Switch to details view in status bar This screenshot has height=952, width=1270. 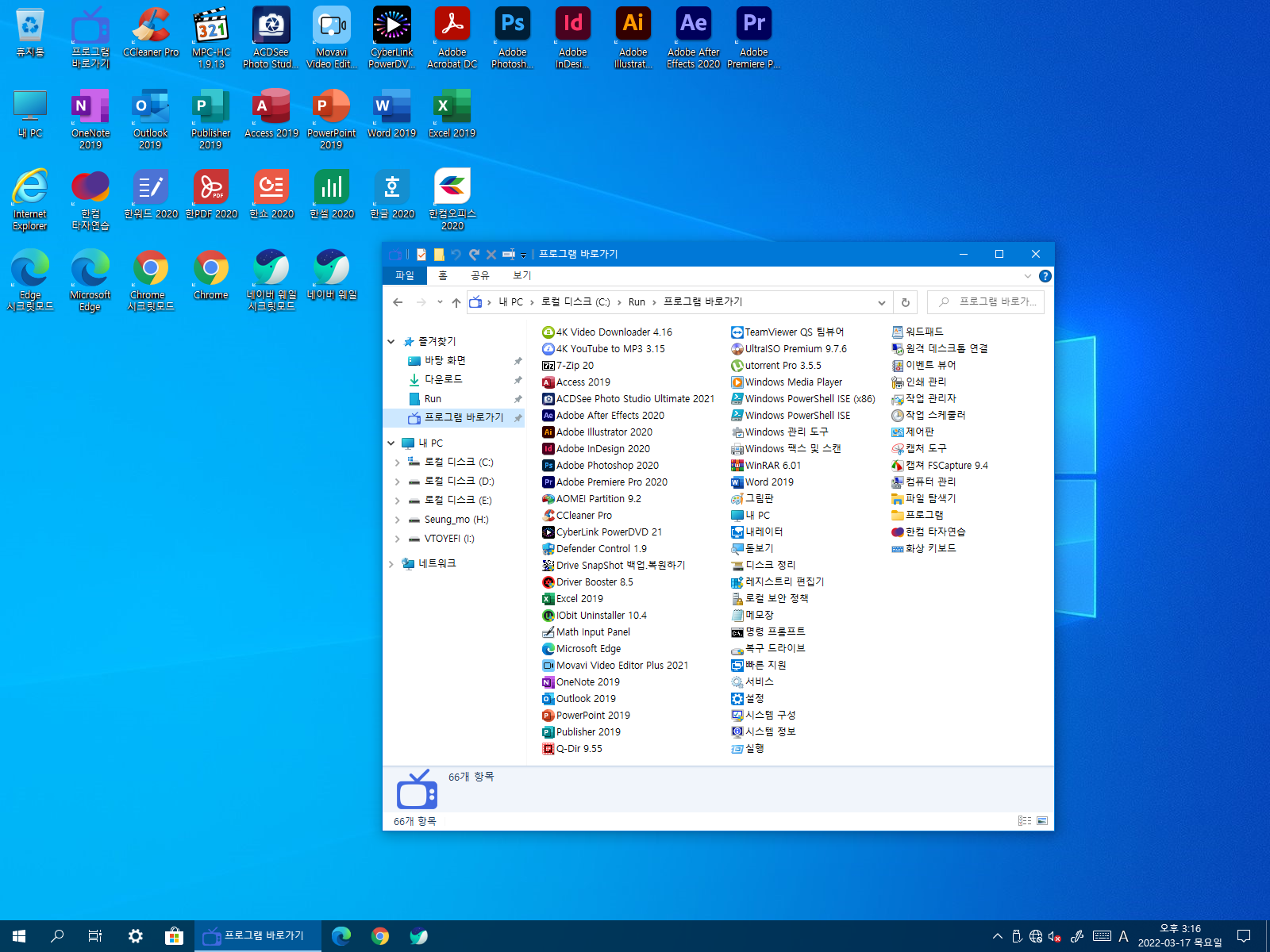click(1025, 821)
